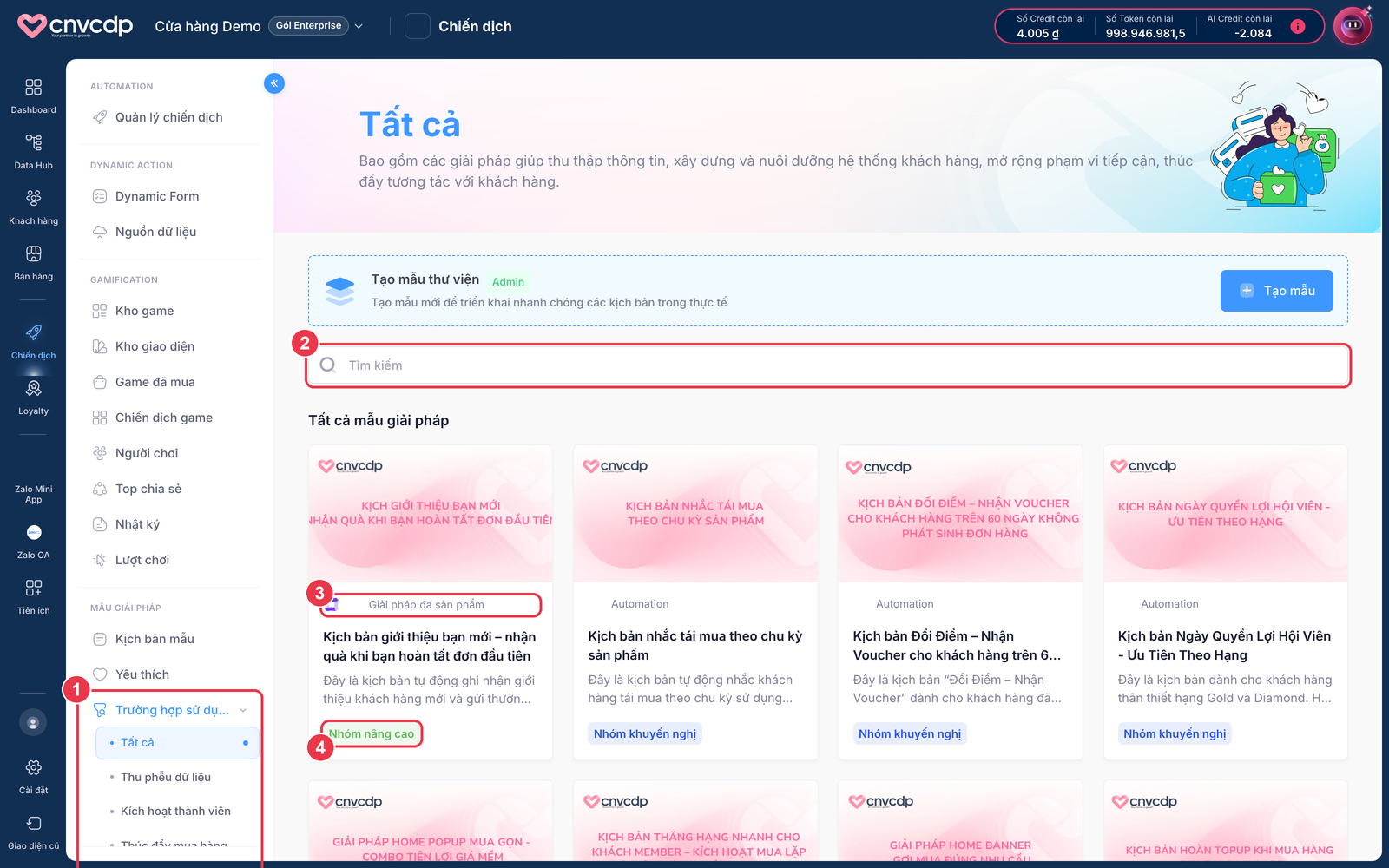1389x868 pixels.
Task: Open Kịch bản nhắc tái mua card title
Action: coord(695,646)
